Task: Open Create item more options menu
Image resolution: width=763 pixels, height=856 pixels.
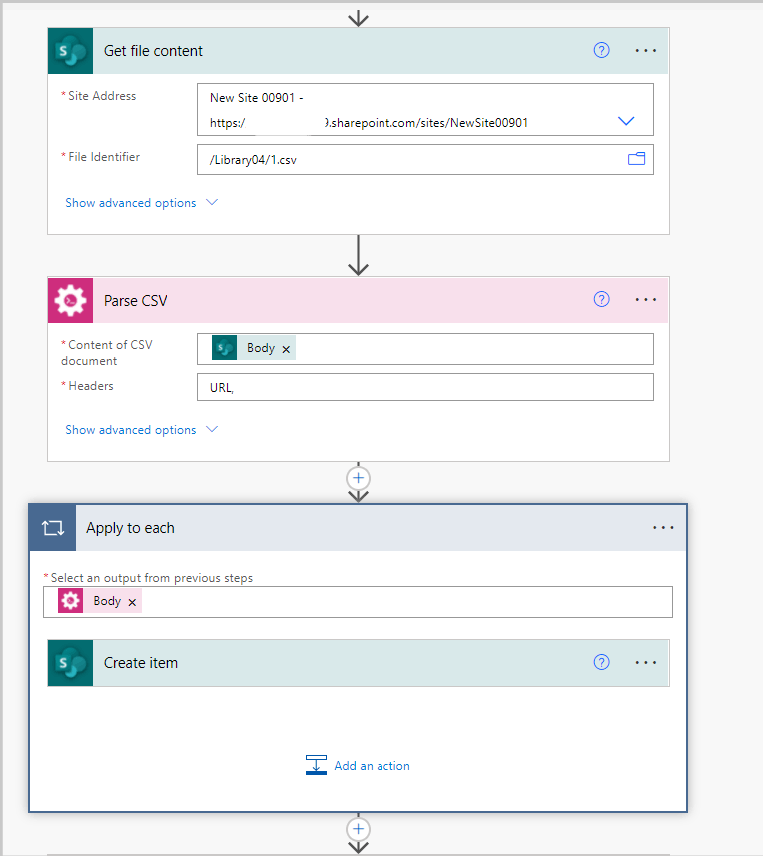Action: pos(645,662)
